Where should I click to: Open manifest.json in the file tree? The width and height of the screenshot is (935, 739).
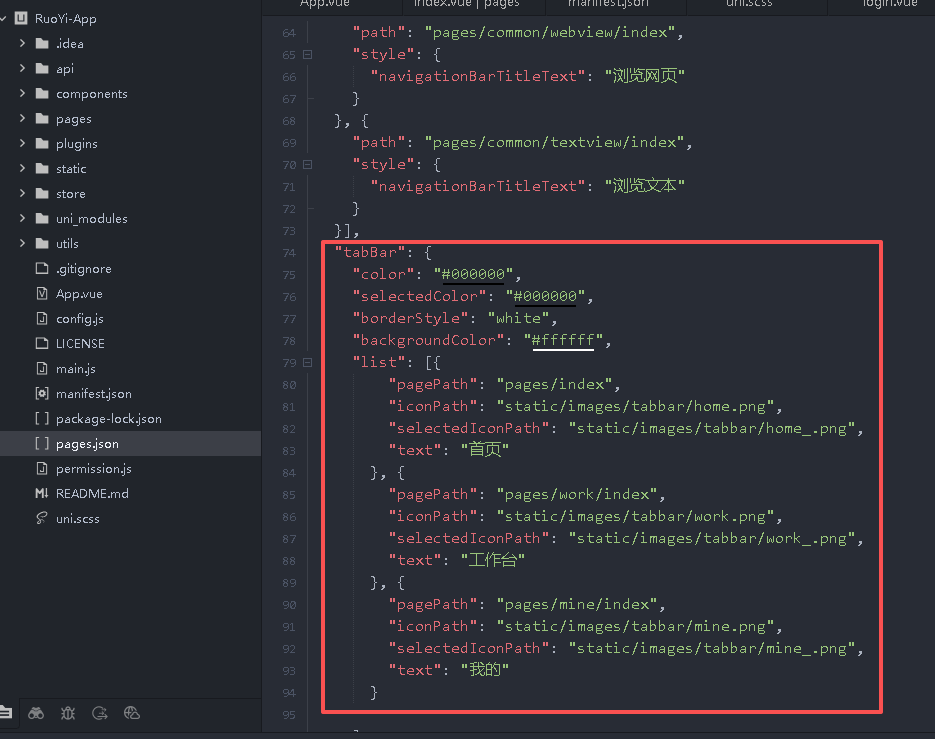click(93, 394)
